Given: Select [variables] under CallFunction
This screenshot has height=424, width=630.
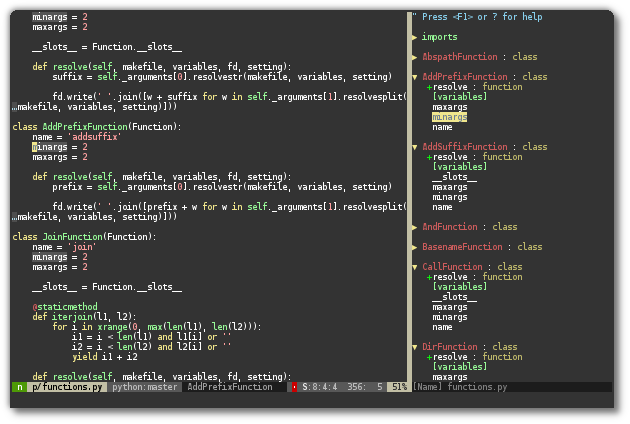Looking at the screenshot, I should (460, 287).
